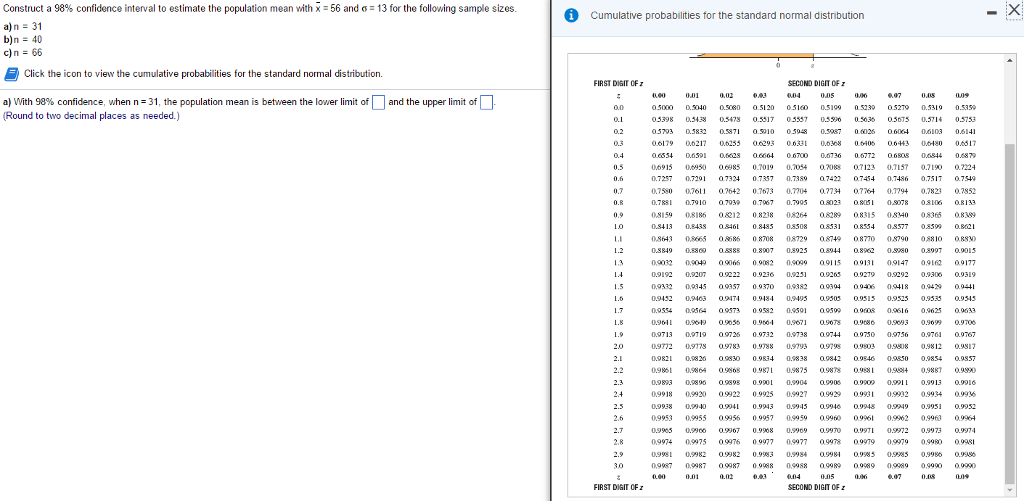Screen dimensions: 1024x501
Task: Click the table cell 0.9936
Action: tap(965, 394)
